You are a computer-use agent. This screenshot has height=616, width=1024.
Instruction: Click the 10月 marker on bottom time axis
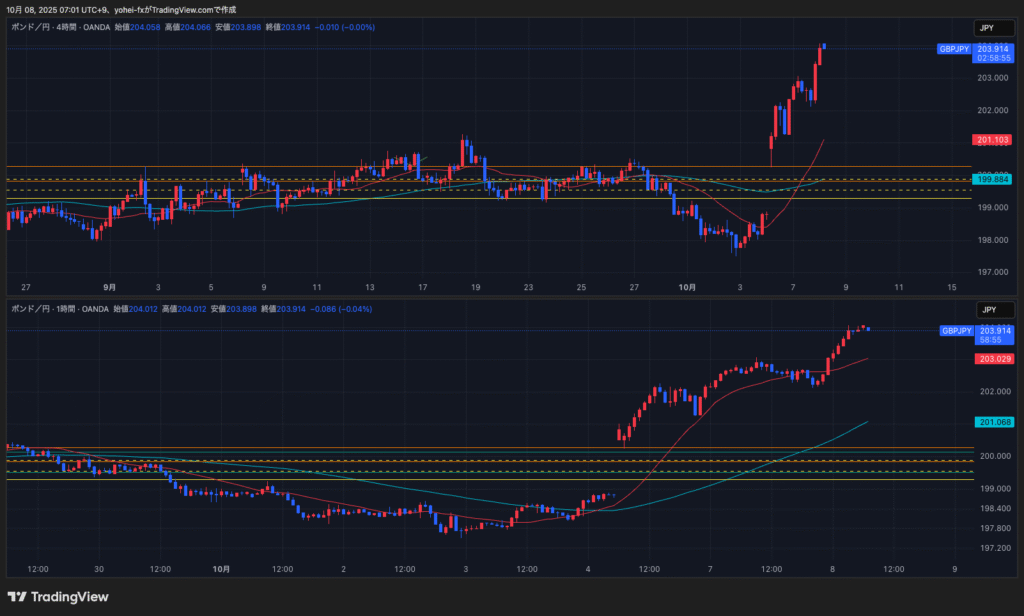(x=222, y=569)
